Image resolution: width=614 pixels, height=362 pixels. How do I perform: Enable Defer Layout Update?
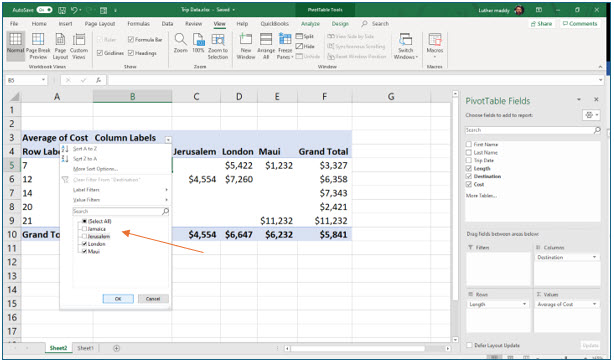(x=469, y=345)
